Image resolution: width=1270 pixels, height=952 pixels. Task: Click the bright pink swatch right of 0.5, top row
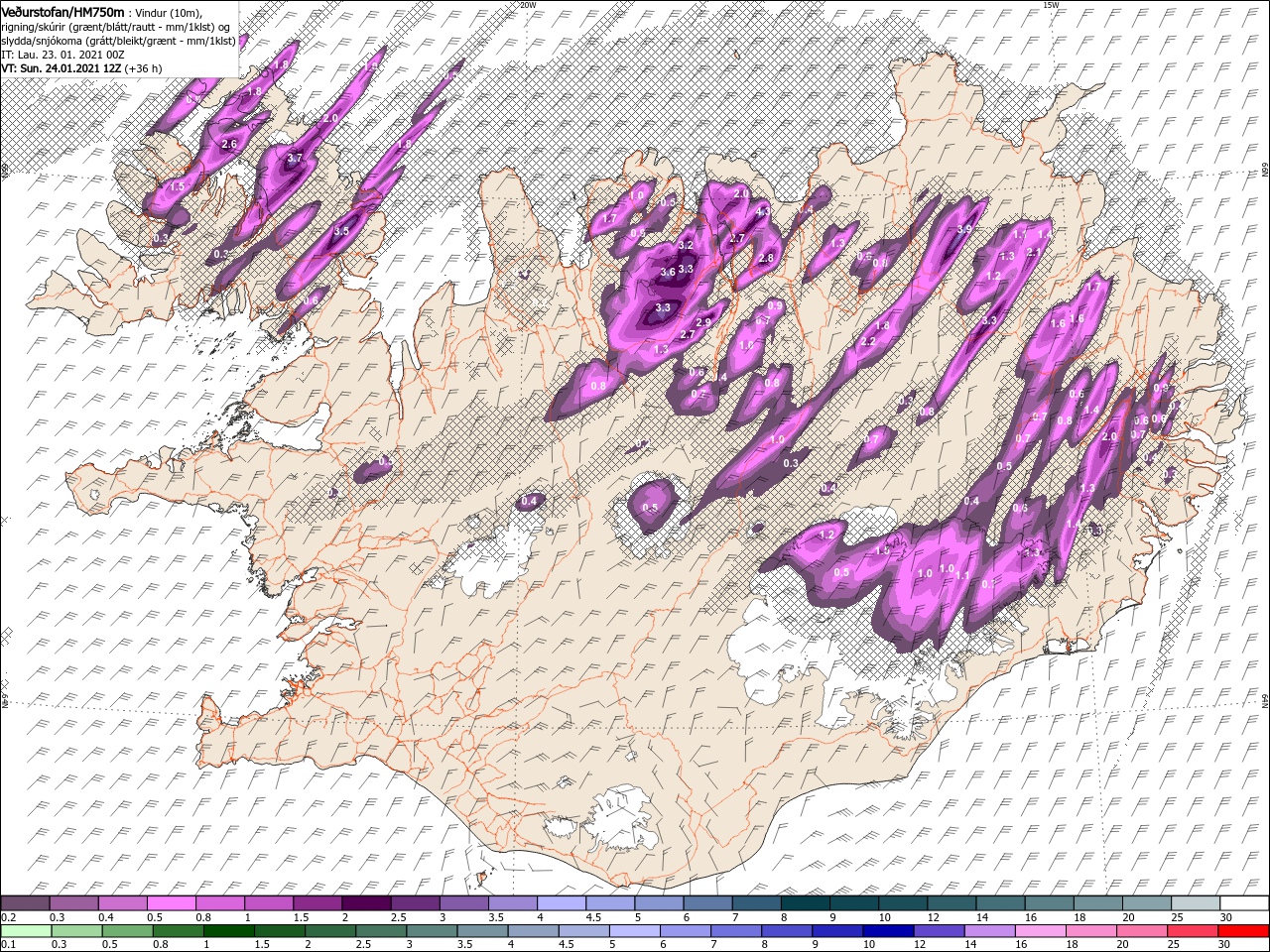[171, 903]
